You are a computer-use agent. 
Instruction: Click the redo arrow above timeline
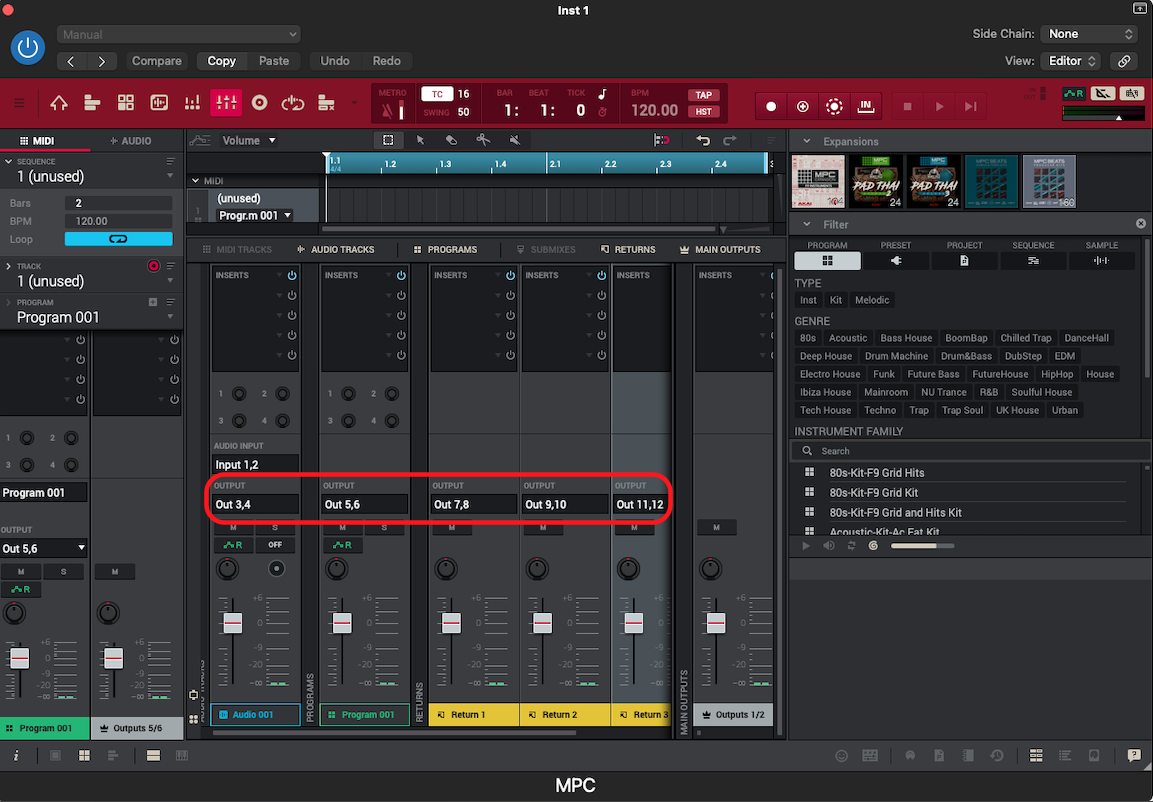729,140
